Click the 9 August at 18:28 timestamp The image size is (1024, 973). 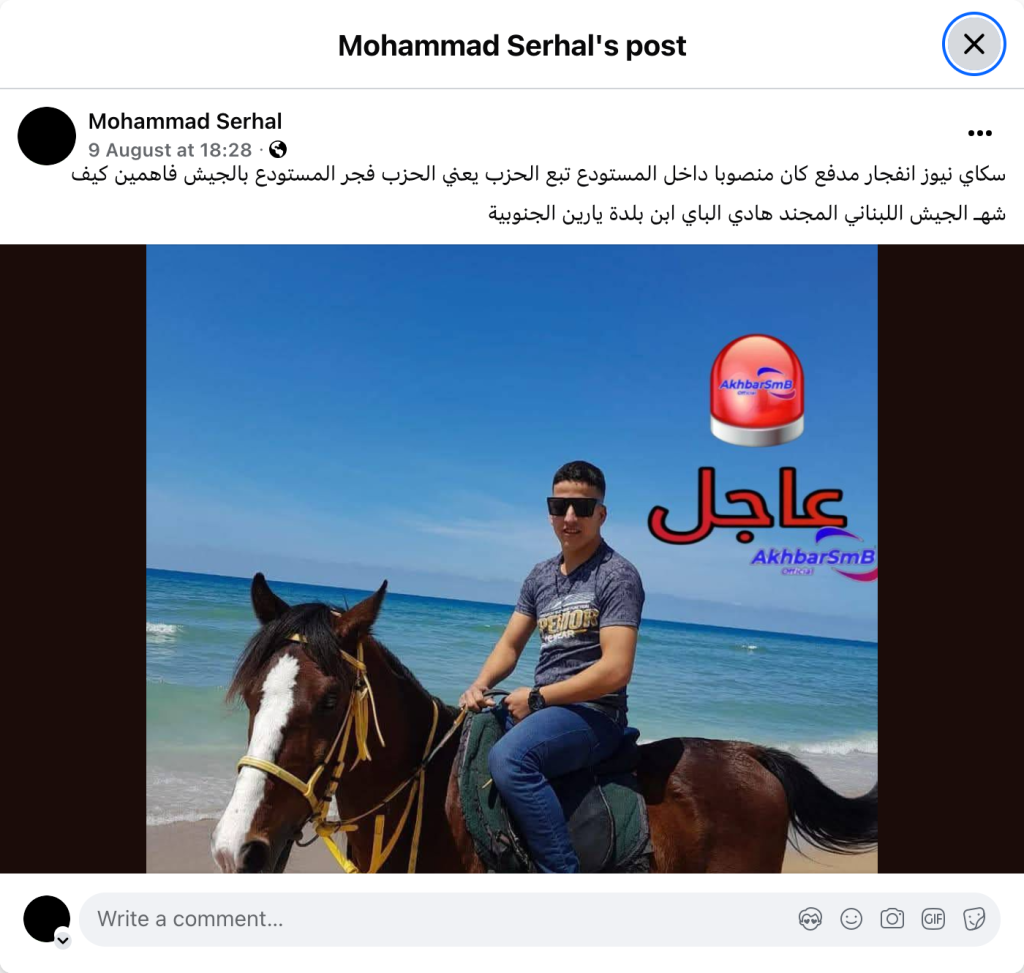(170, 150)
